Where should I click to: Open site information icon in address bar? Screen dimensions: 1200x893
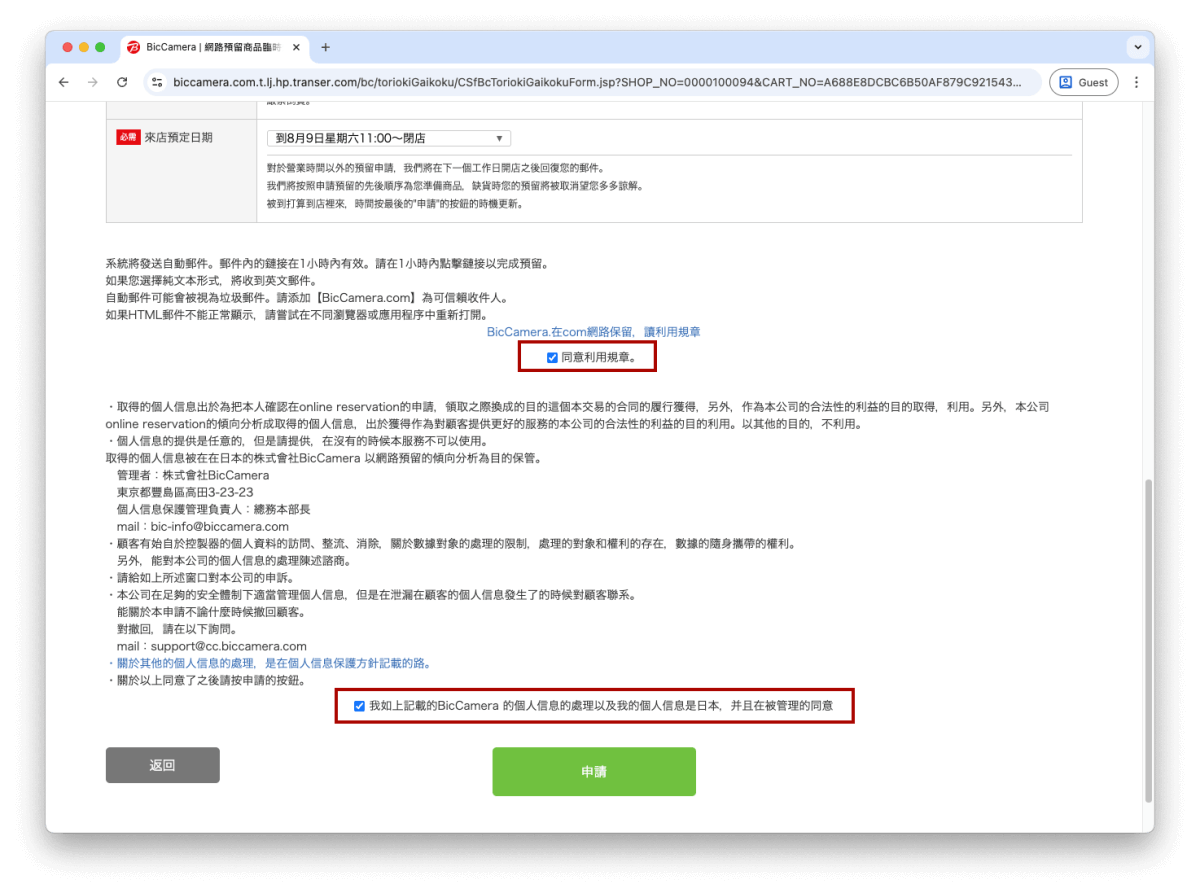coord(158,83)
